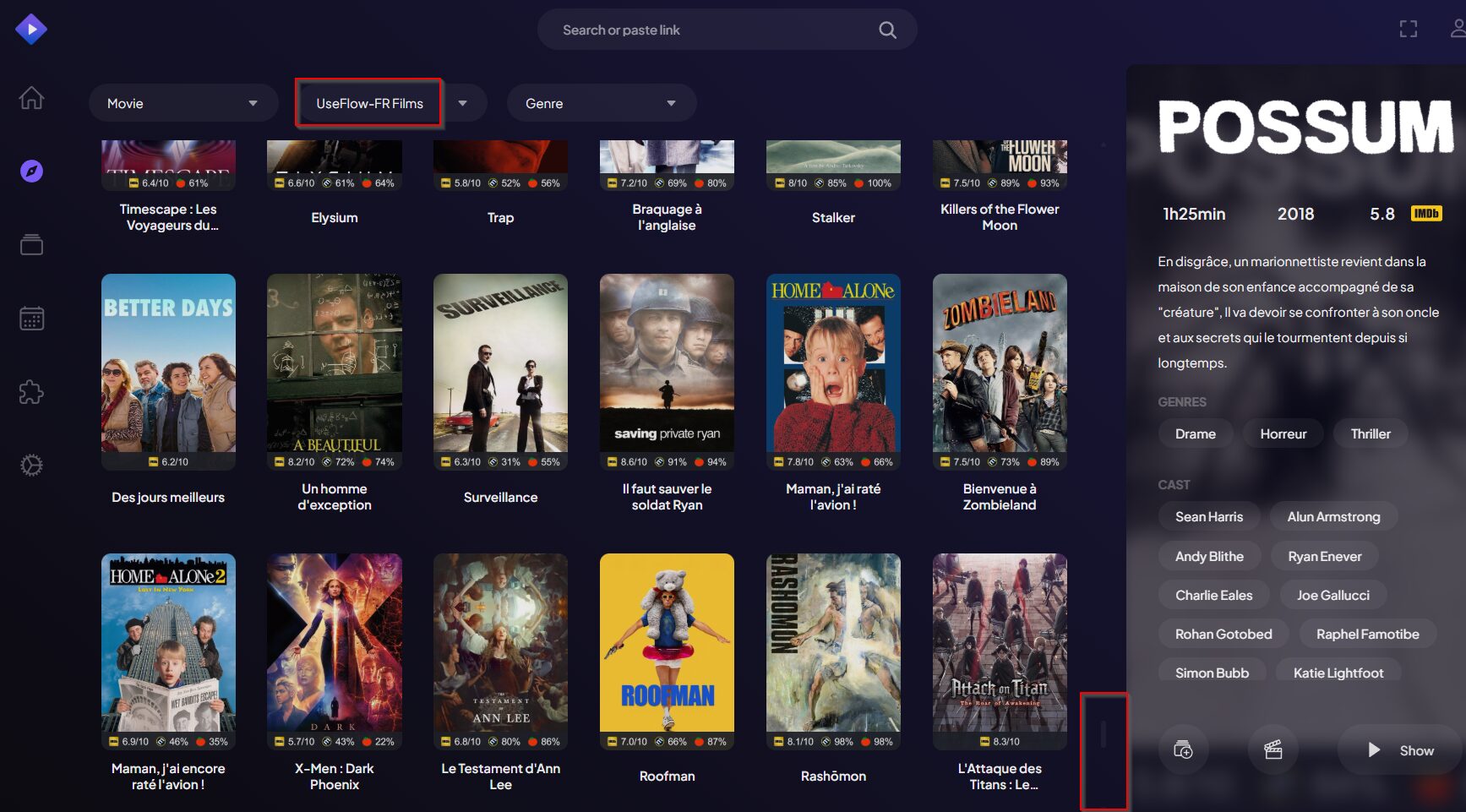
Task: Open the Movie type dropdown
Action: coord(183,103)
